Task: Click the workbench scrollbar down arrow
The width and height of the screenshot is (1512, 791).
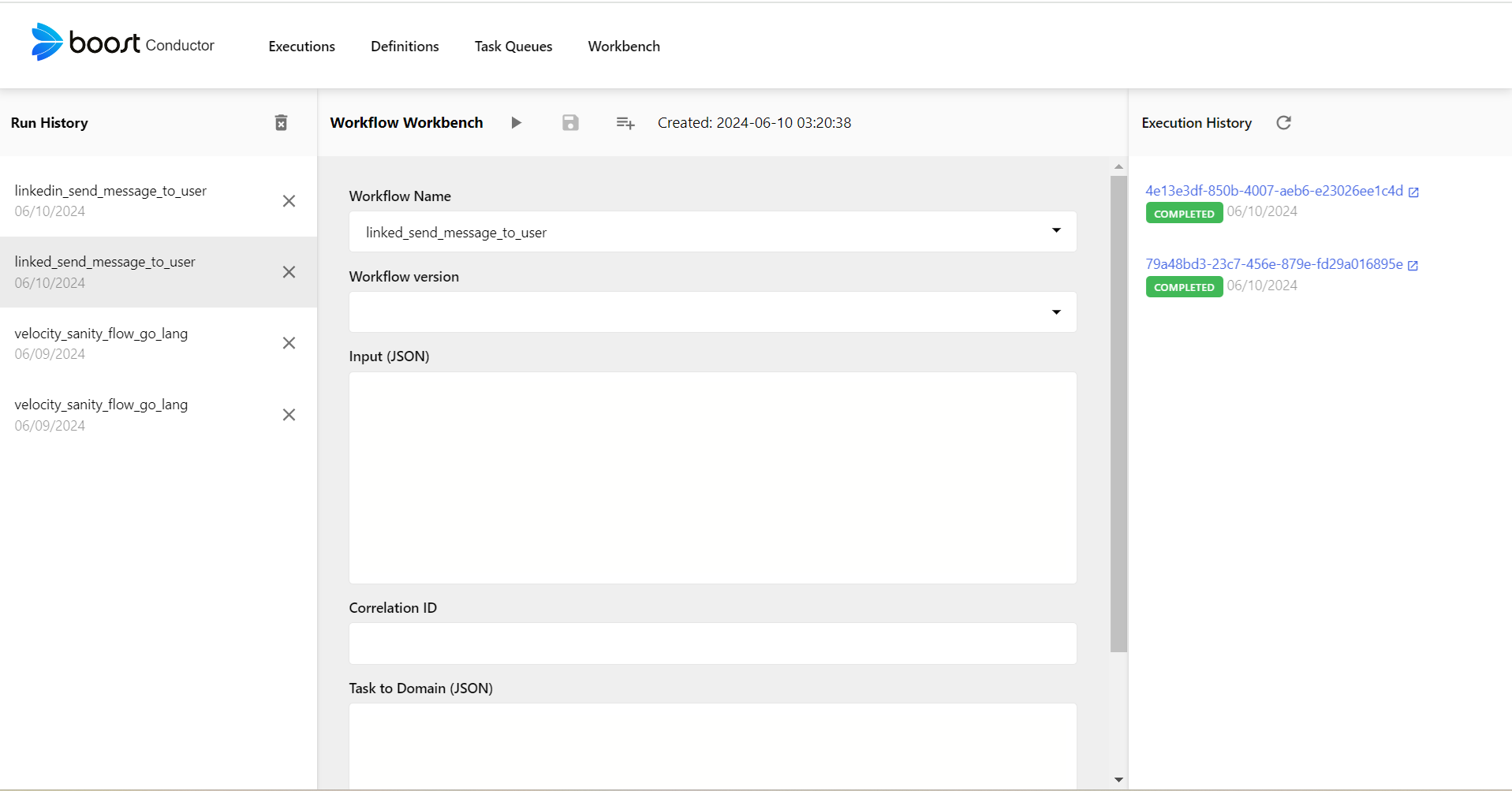Action: coord(1118,780)
